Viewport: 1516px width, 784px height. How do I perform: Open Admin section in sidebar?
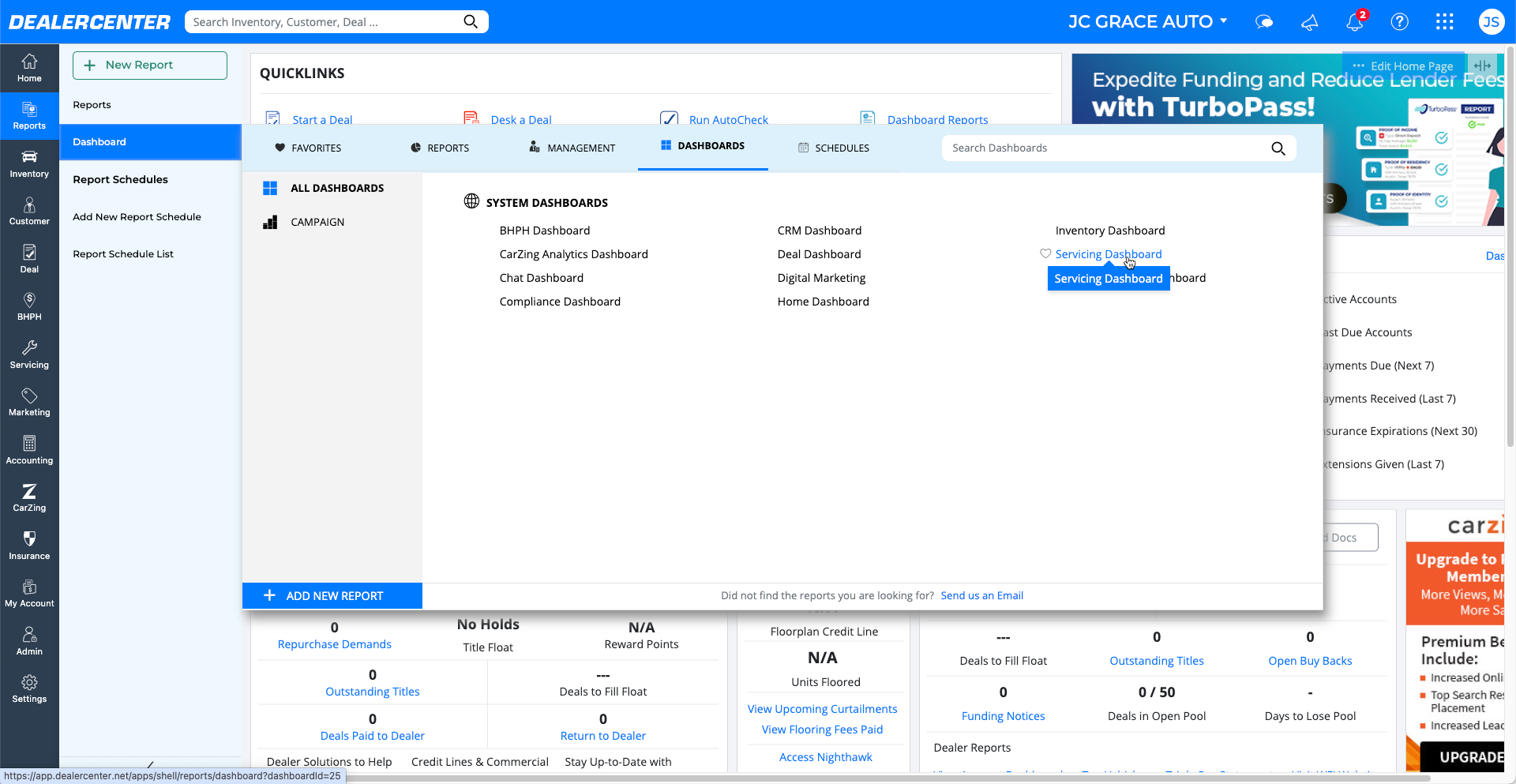pos(29,641)
